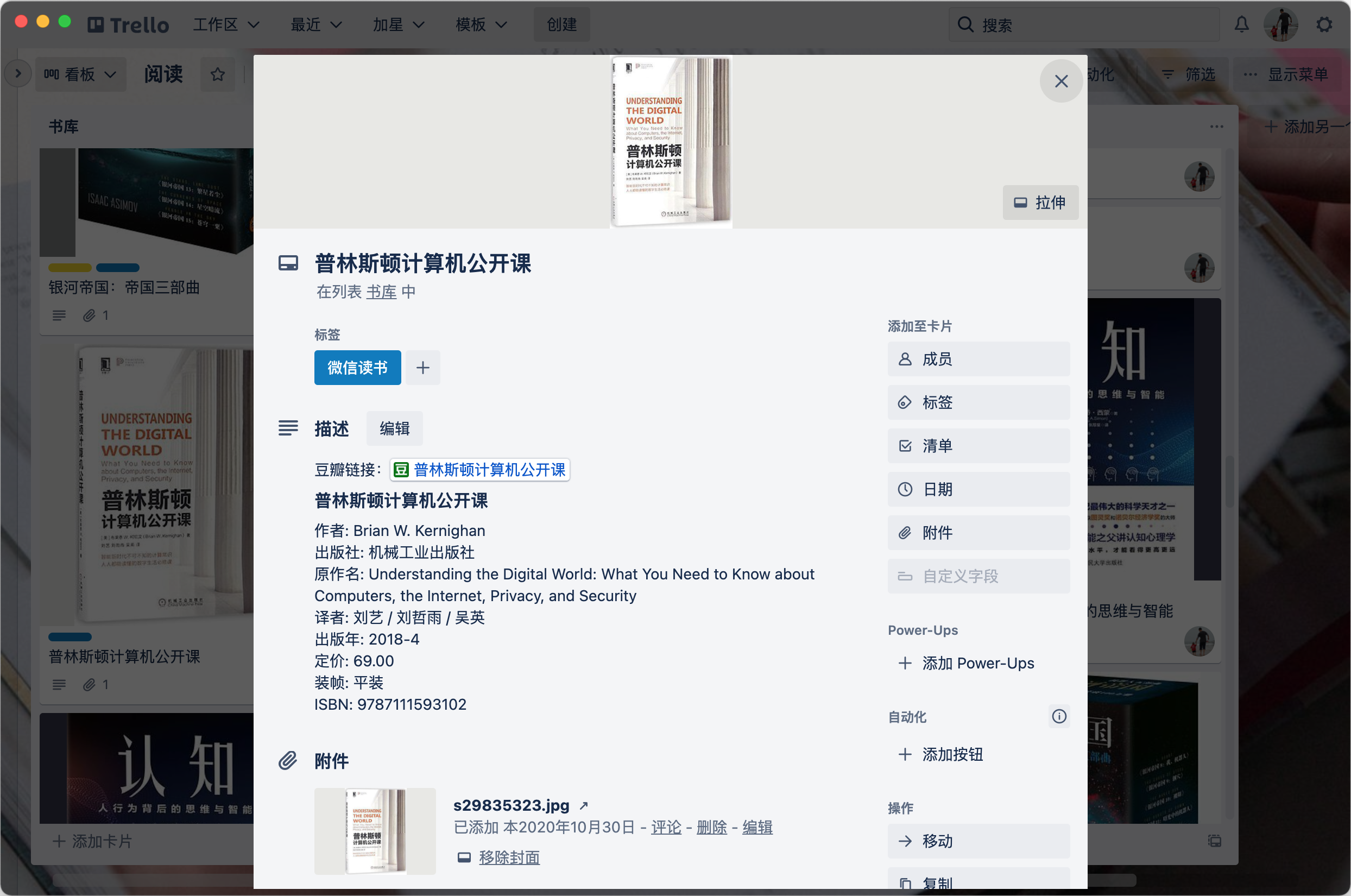Click 移除封面 link
This screenshot has width=1351, height=896.
coord(509,857)
